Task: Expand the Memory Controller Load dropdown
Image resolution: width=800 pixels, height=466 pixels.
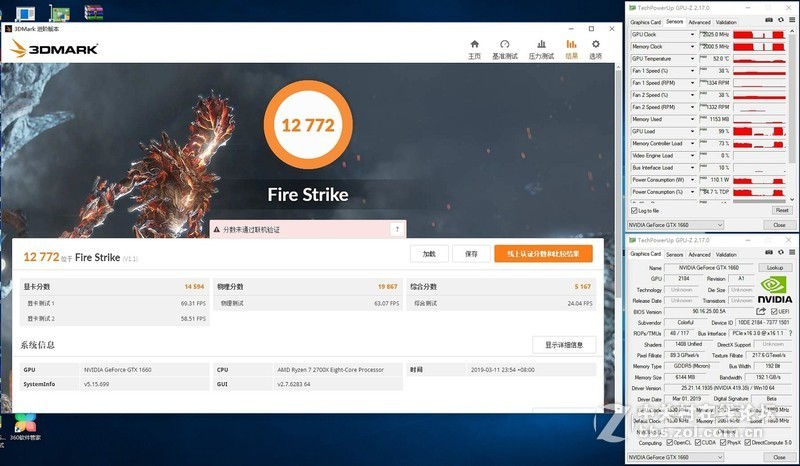Action: pos(692,143)
